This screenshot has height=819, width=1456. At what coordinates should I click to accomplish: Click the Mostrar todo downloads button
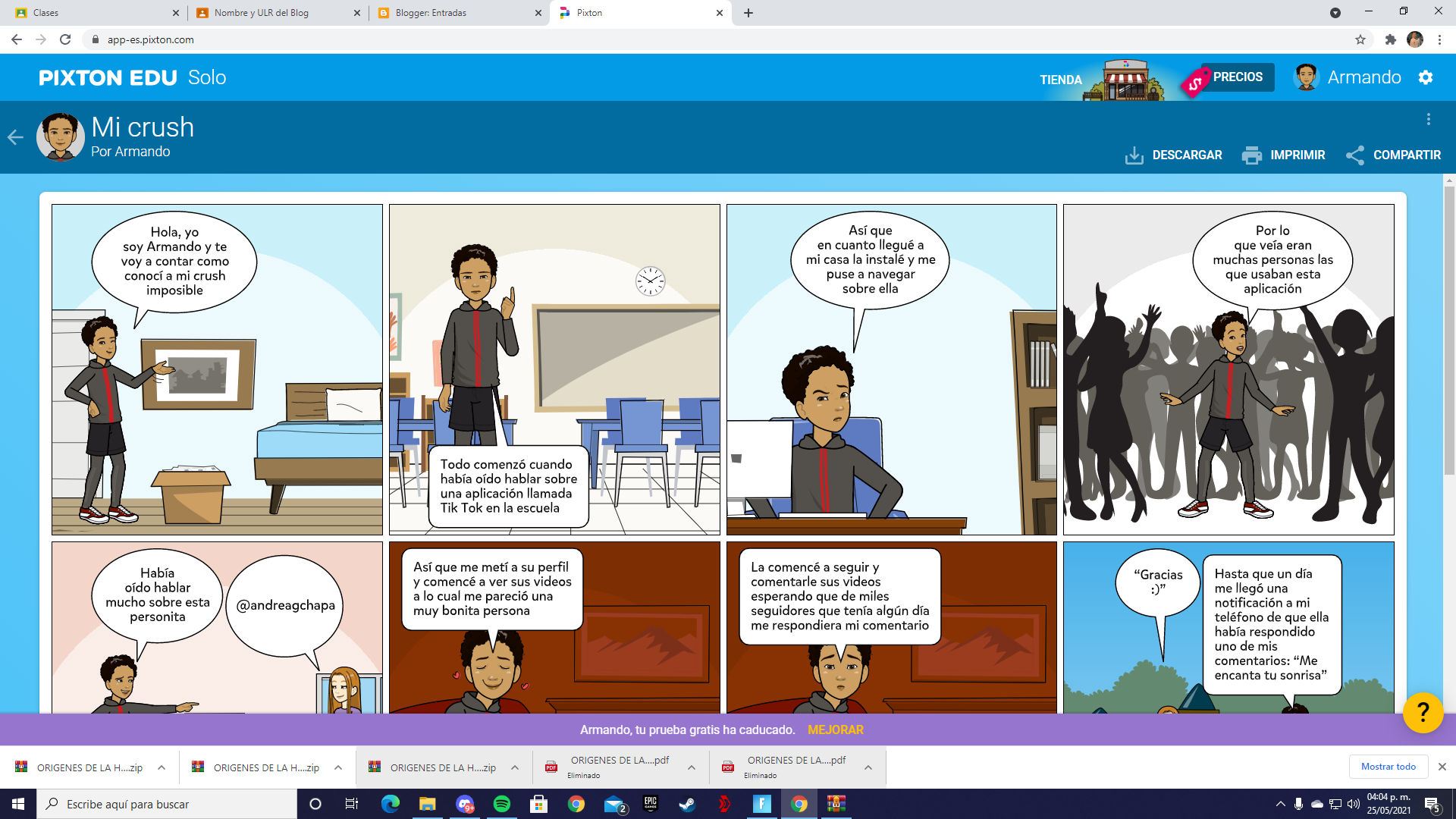(x=1388, y=767)
